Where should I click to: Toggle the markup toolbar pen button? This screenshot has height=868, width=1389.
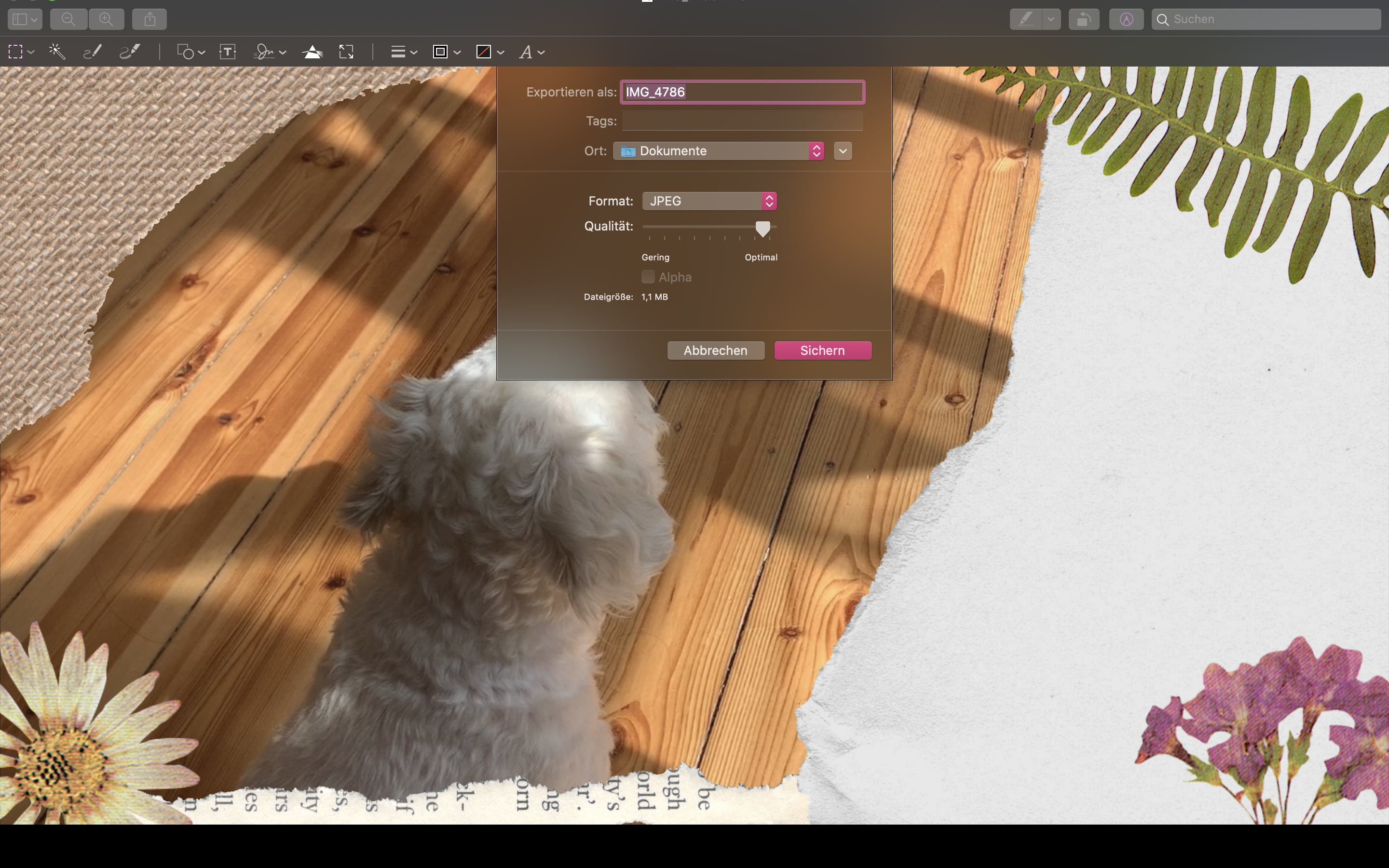coord(1126,19)
